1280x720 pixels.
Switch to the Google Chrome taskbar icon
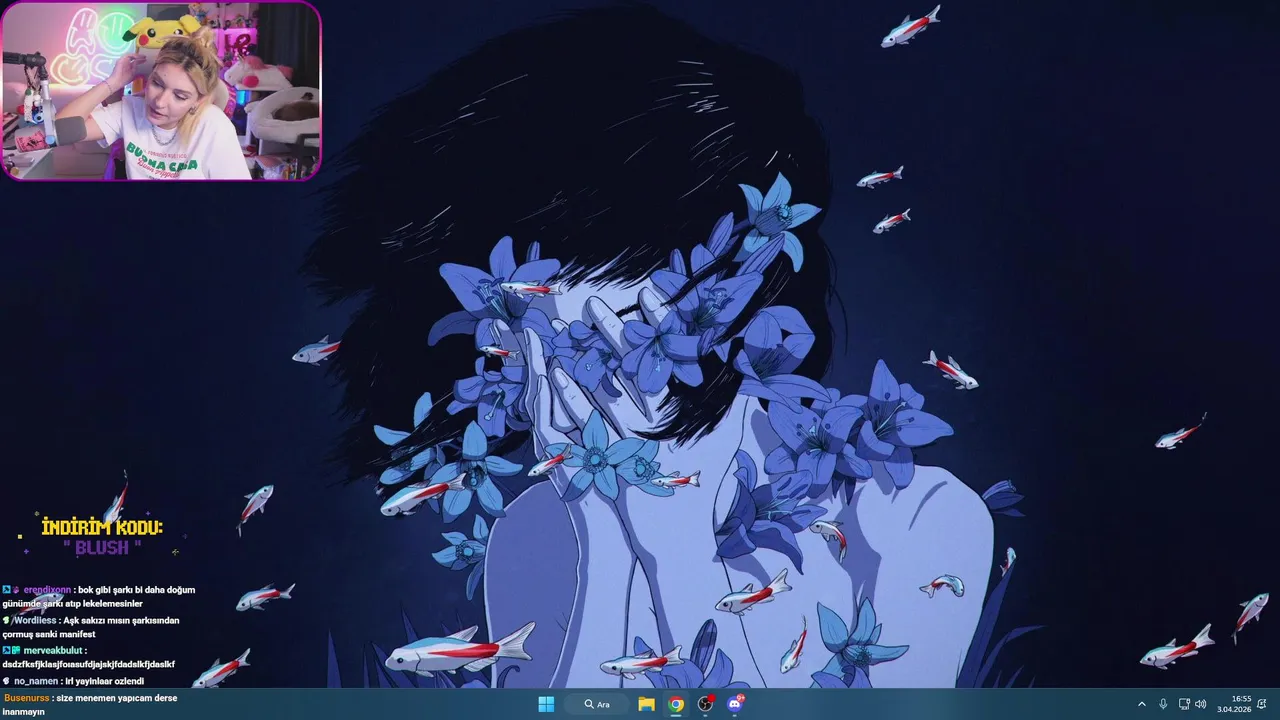[677, 704]
